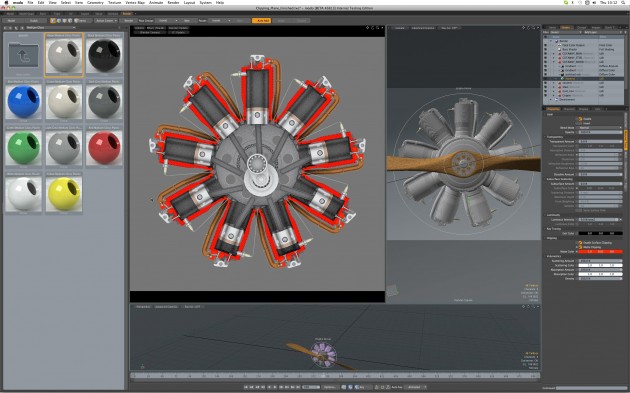
Task: Open the Medium Gloss preset path dropdown
Action: [50, 28]
